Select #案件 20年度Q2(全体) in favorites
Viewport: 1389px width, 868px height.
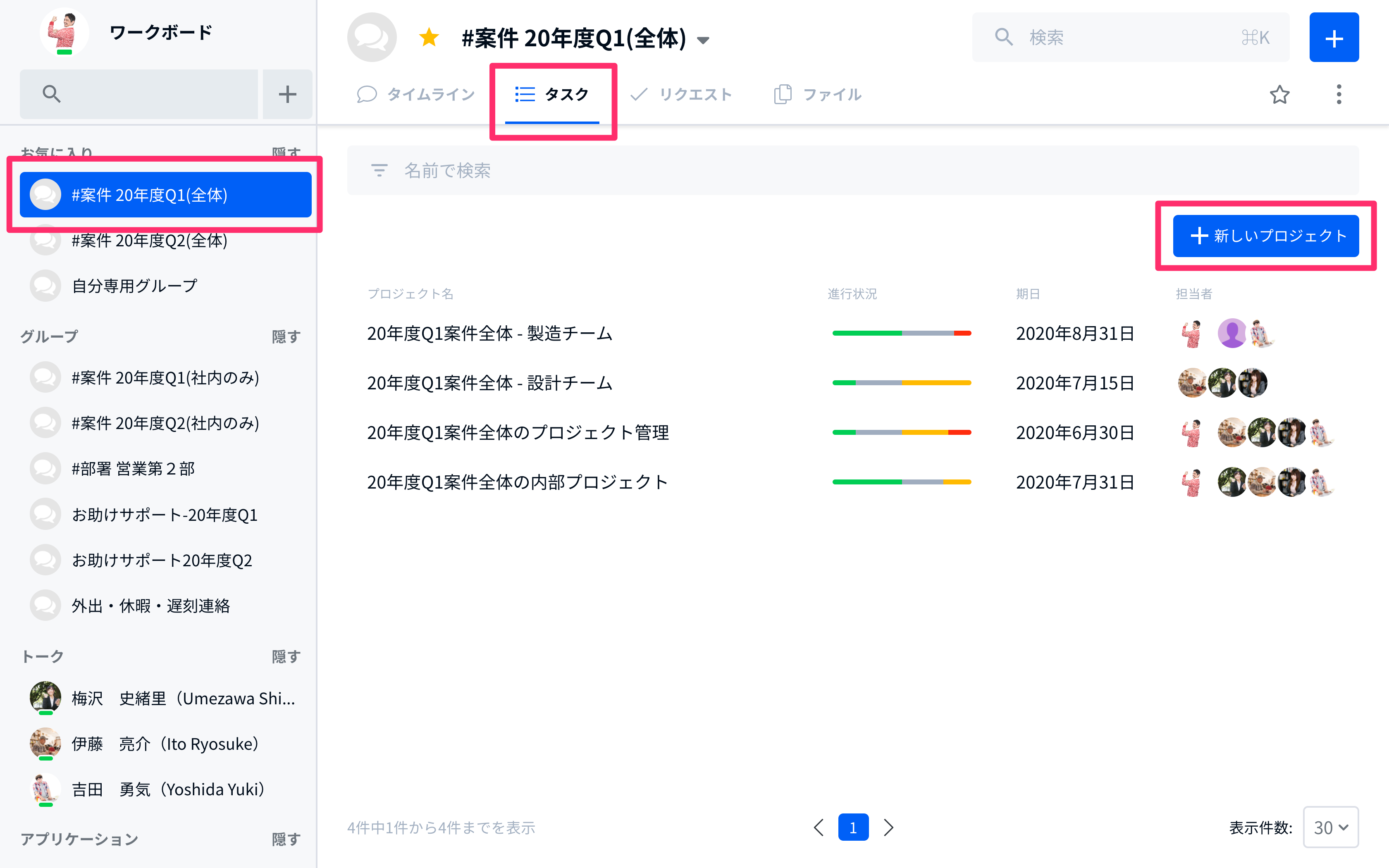(165, 241)
